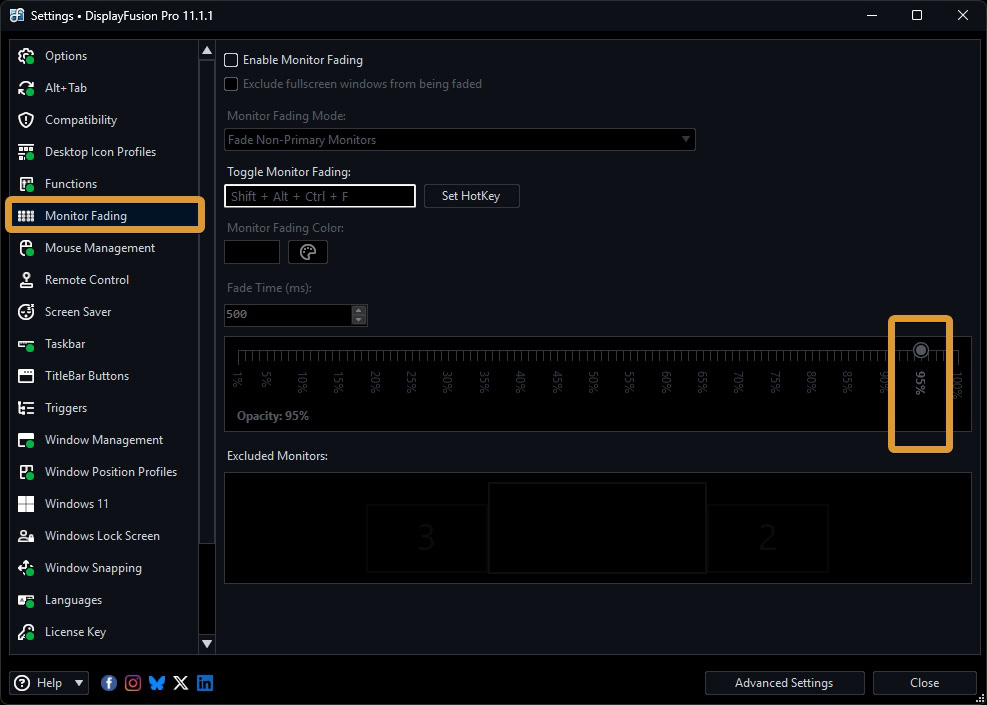Open the color palette picker icon
Screen dimensions: 987x705
click(x=308, y=252)
